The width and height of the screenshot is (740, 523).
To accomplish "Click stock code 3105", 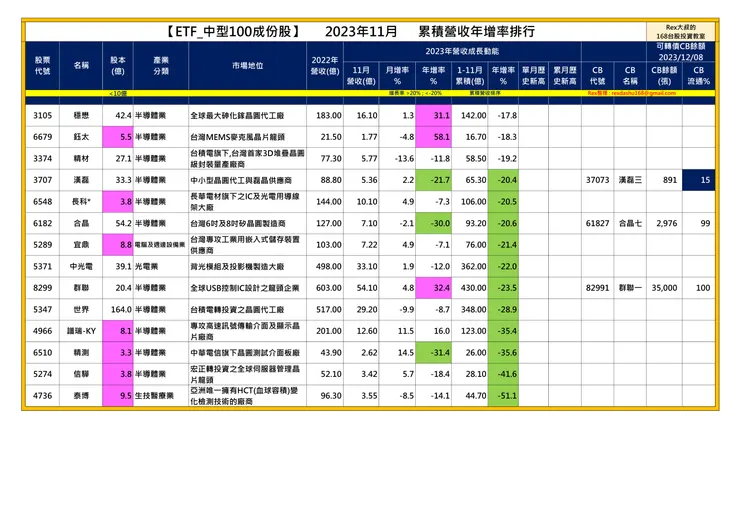I will click(x=42, y=115).
